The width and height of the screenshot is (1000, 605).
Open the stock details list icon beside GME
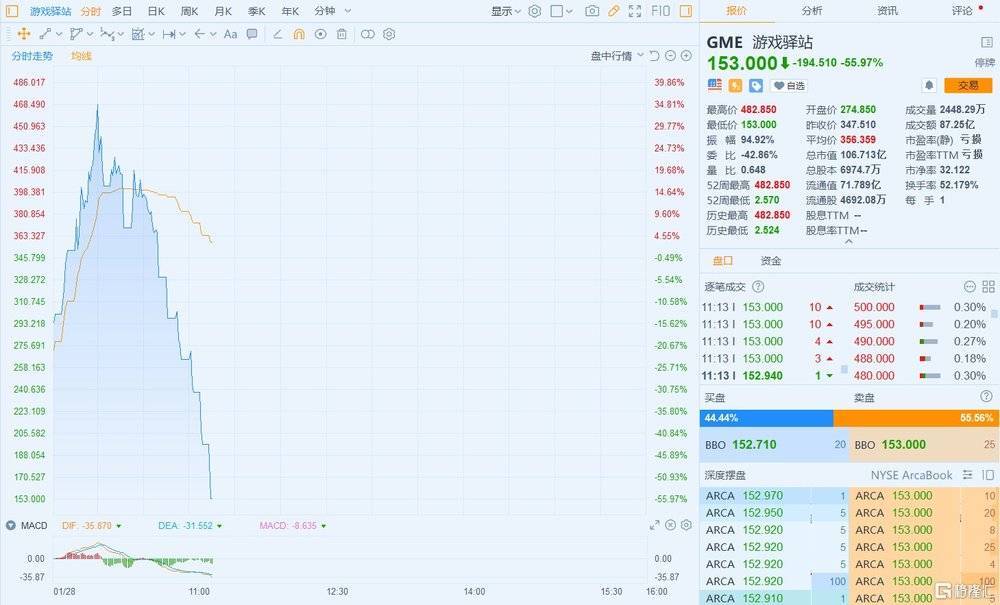[x=987, y=42]
